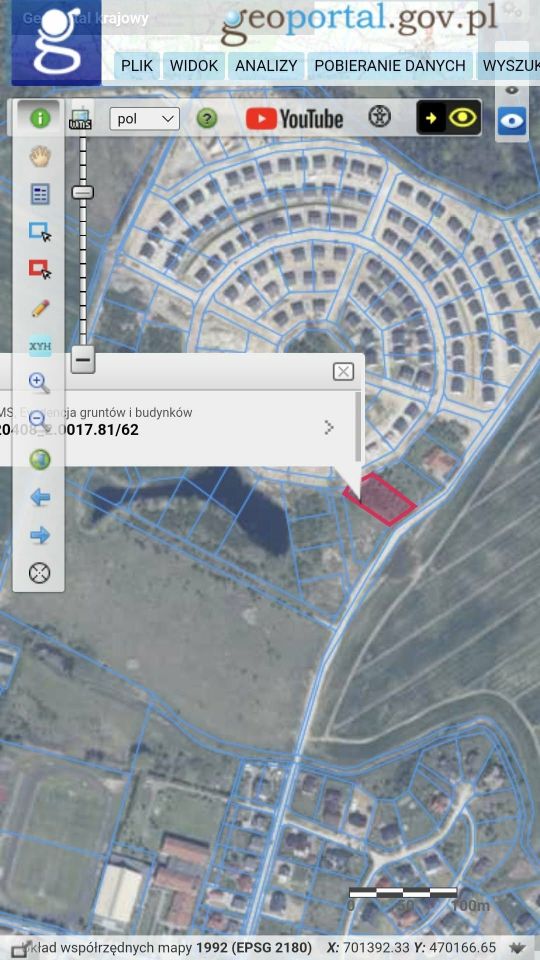Image resolution: width=540 pixels, height=960 pixels.
Task: Activate the hand pan tool
Action: point(40,156)
